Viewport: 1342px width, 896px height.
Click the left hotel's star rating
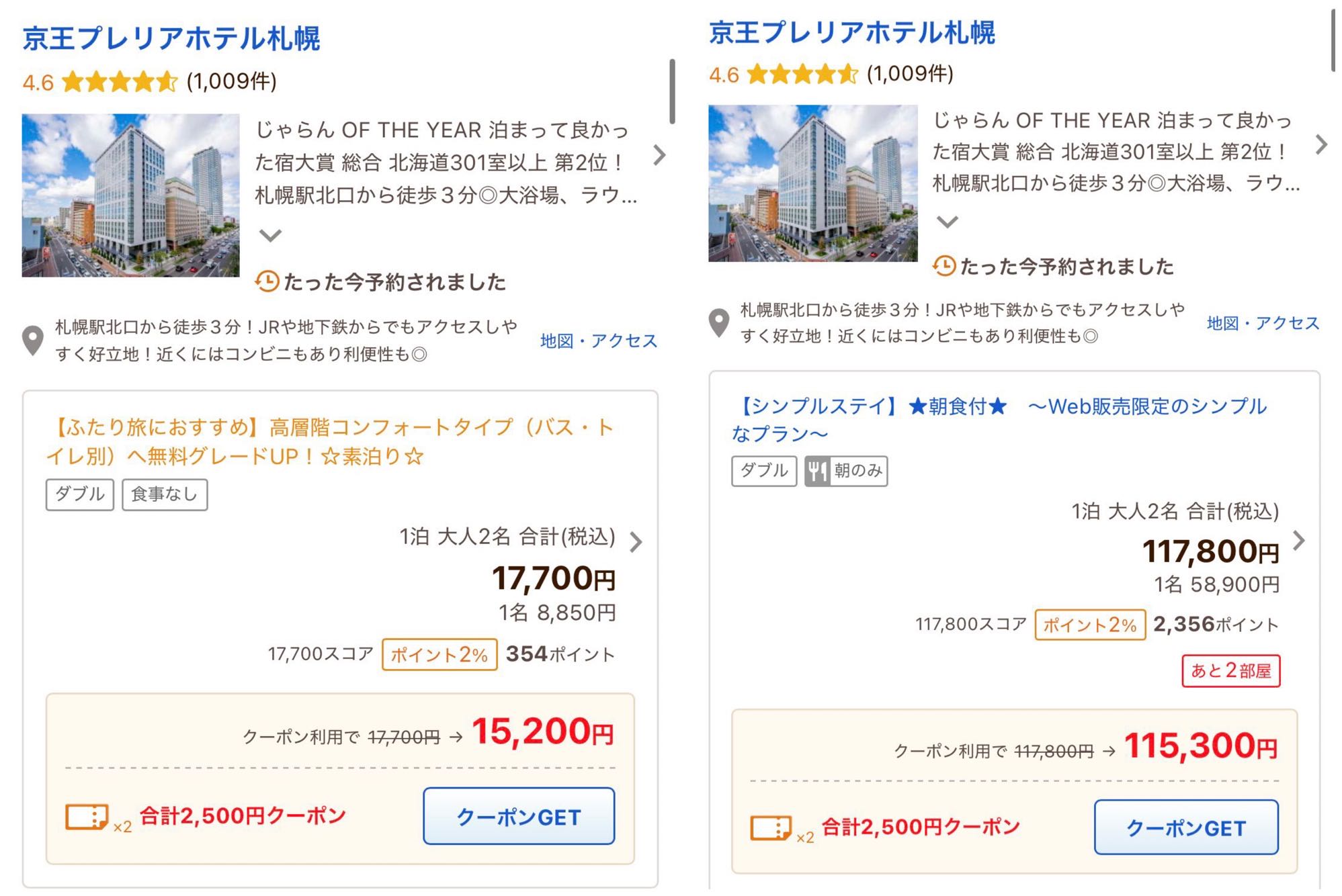pos(119,83)
